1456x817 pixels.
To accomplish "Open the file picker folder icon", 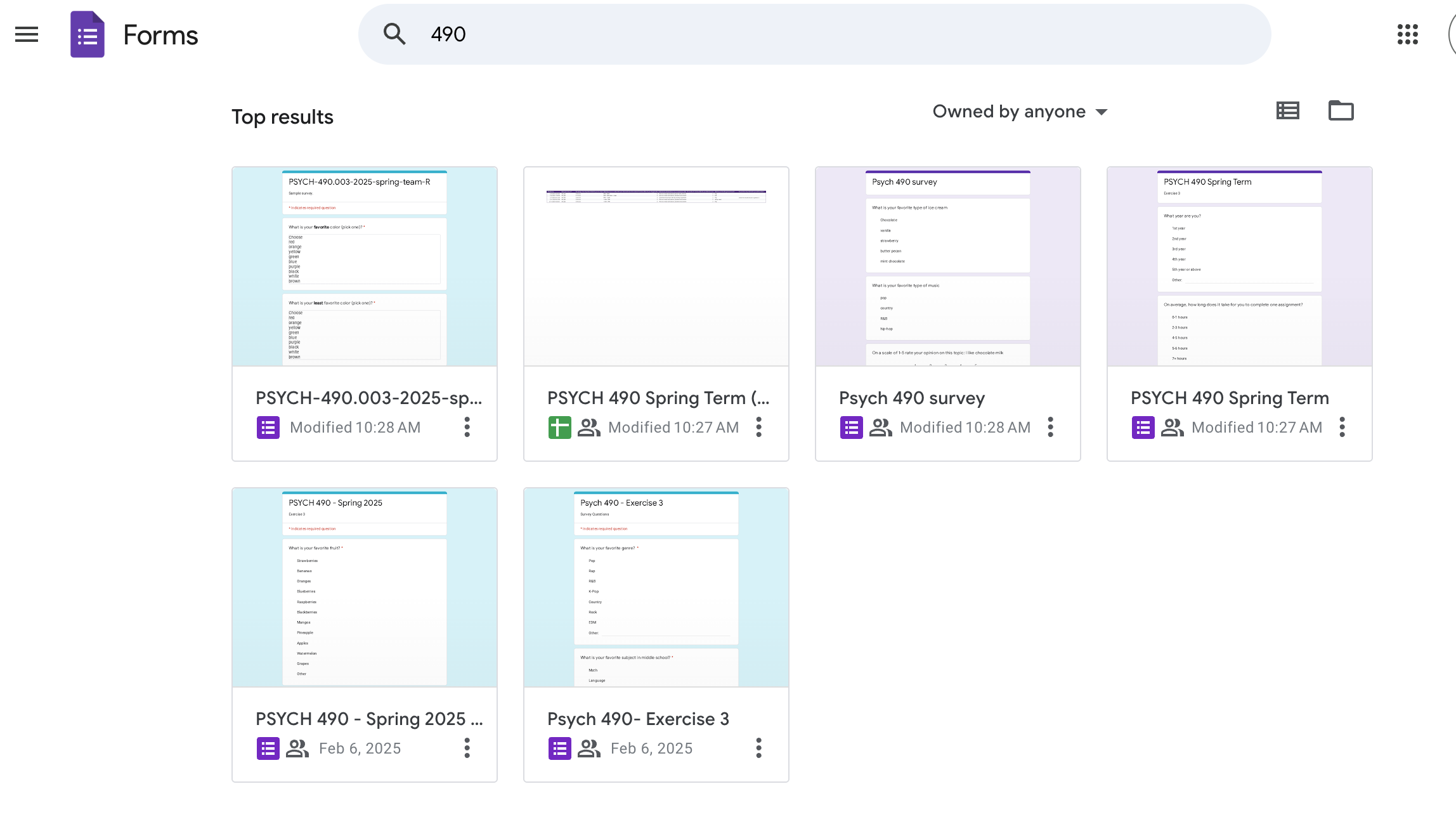I will pyautogui.click(x=1341, y=111).
